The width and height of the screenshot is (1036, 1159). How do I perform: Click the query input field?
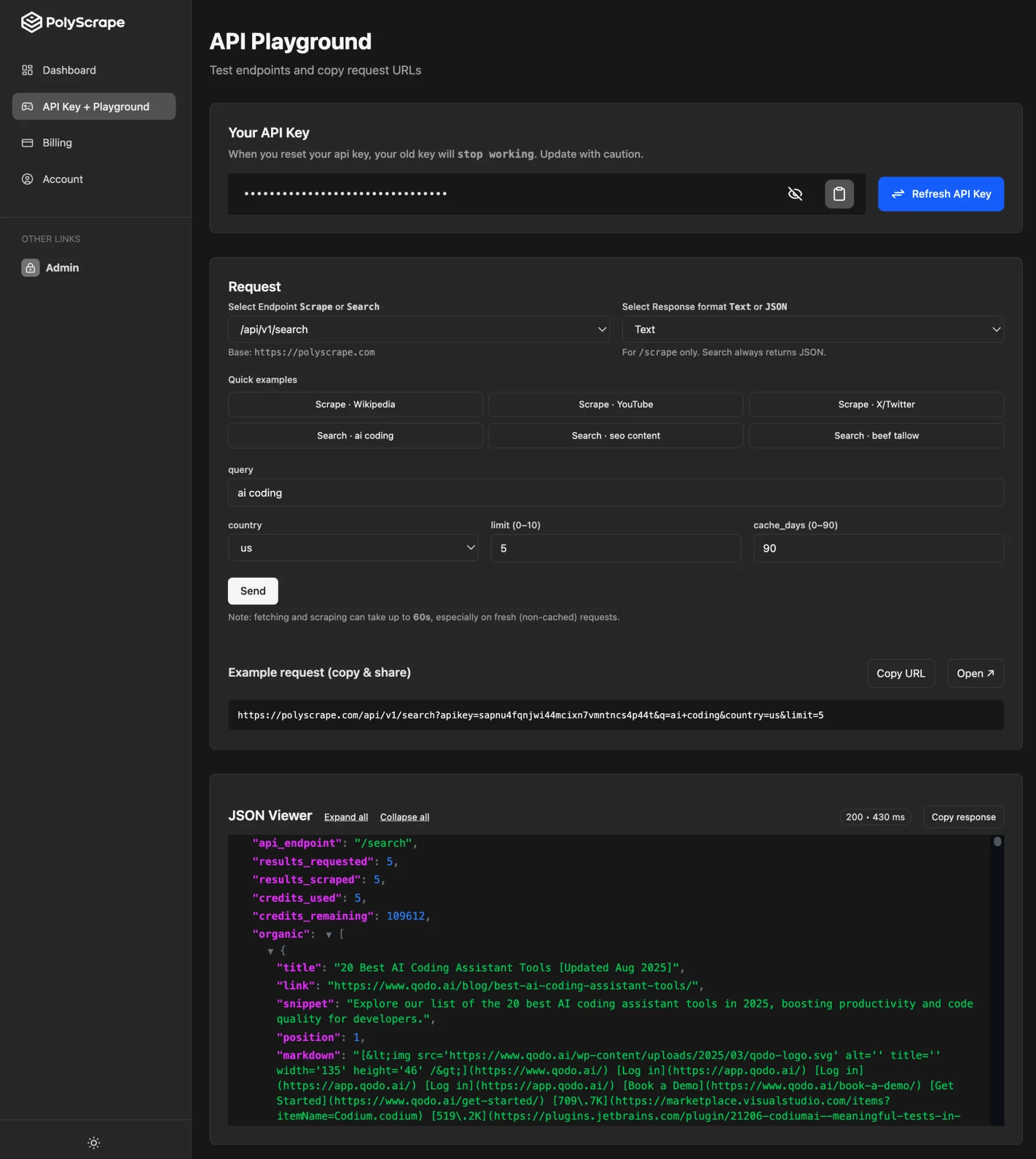pos(616,493)
